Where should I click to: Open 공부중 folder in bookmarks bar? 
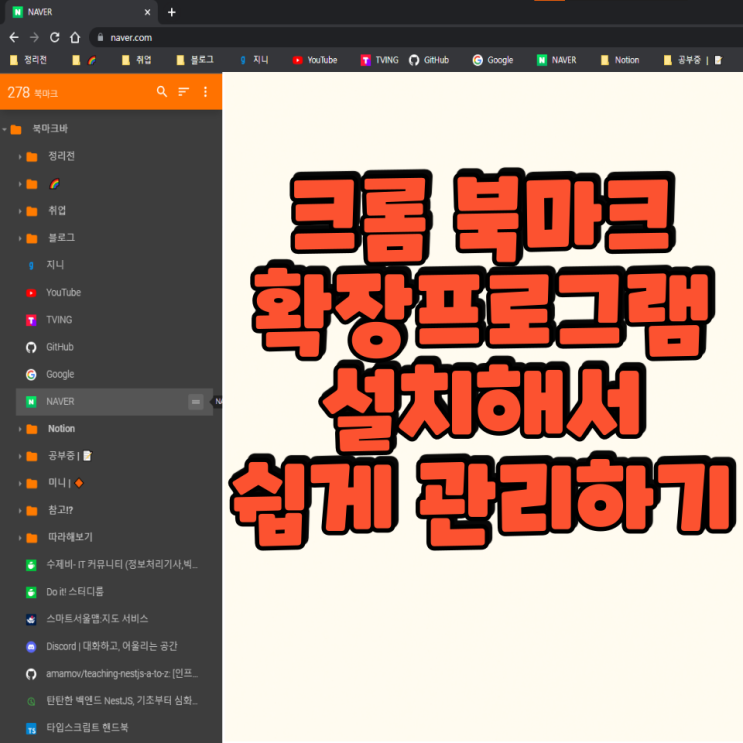(x=693, y=60)
